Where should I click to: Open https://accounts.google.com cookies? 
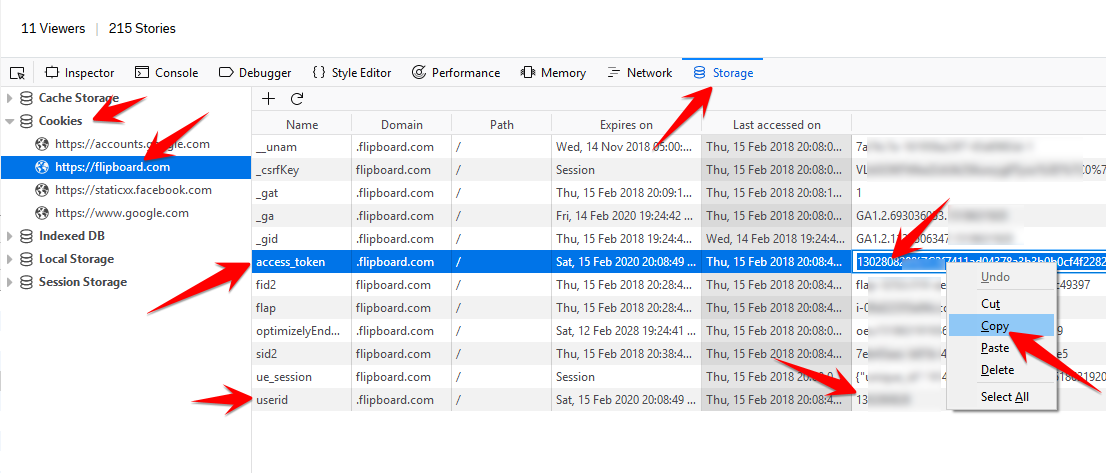point(132,144)
